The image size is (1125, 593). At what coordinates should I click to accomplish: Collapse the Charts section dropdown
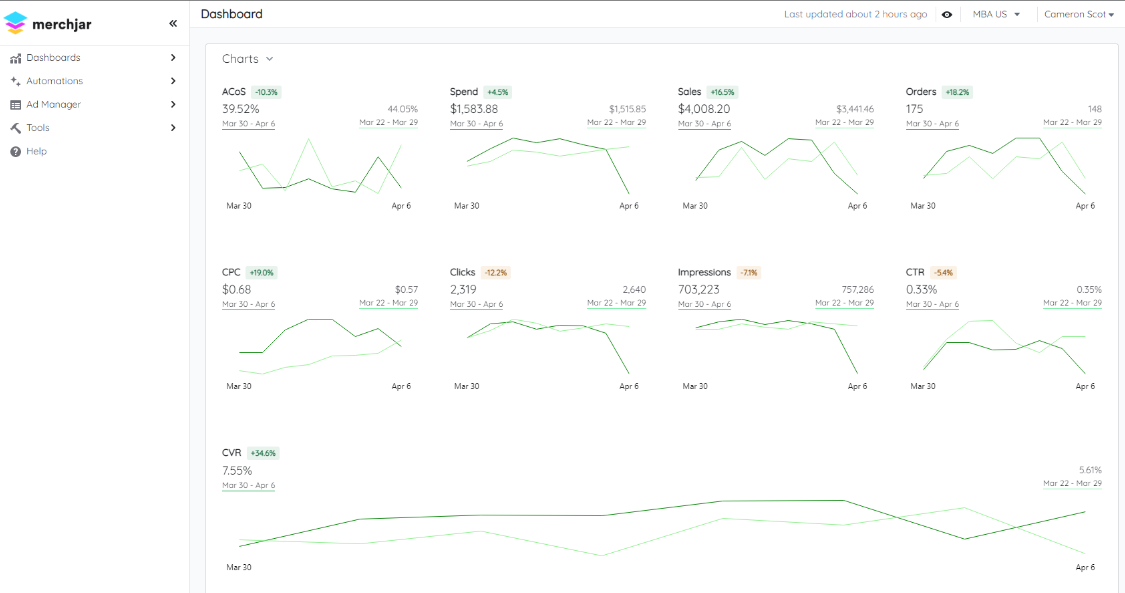coord(248,59)
